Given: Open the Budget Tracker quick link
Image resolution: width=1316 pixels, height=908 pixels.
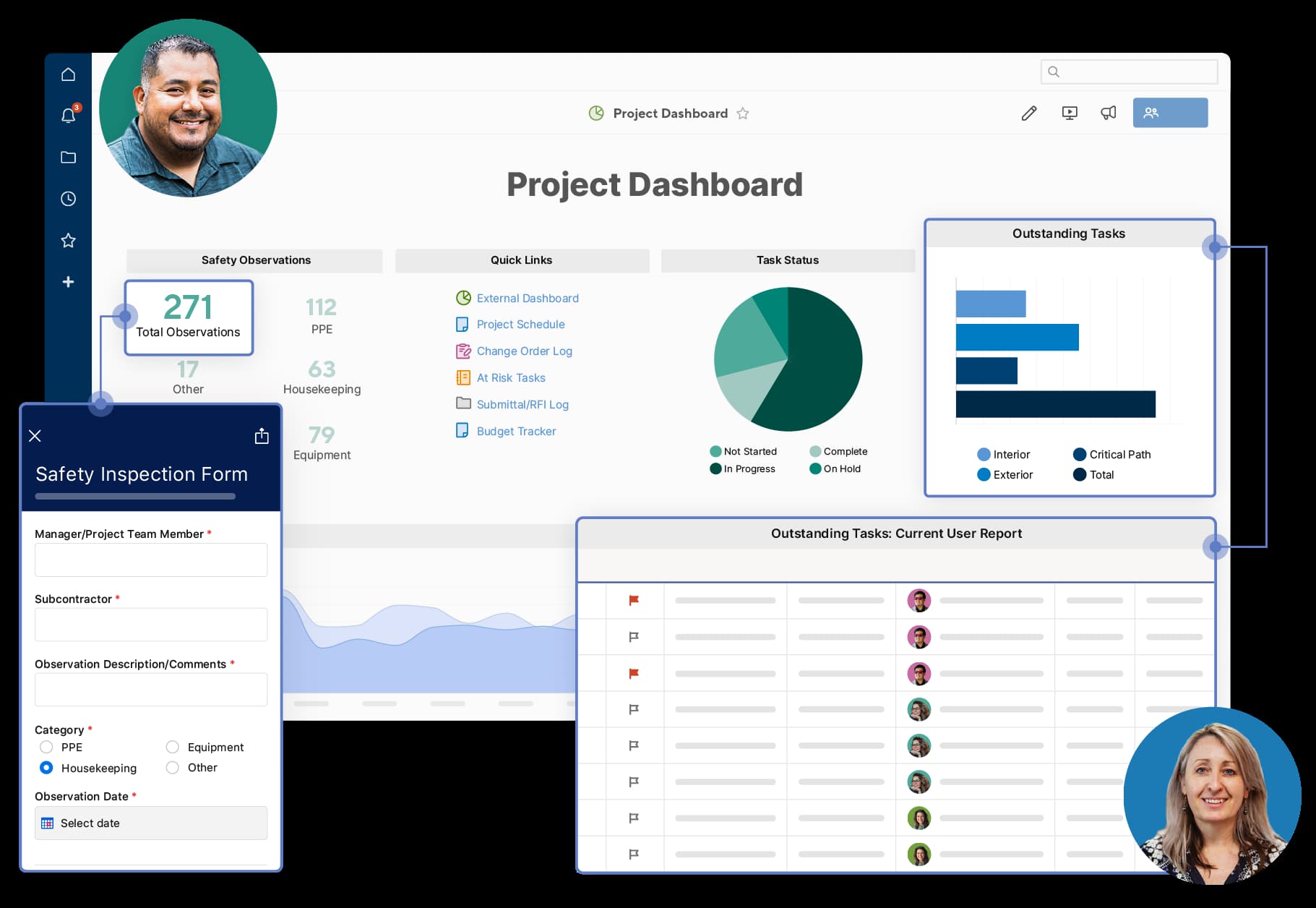Looking at the screenshot, I should pos(516,431).
